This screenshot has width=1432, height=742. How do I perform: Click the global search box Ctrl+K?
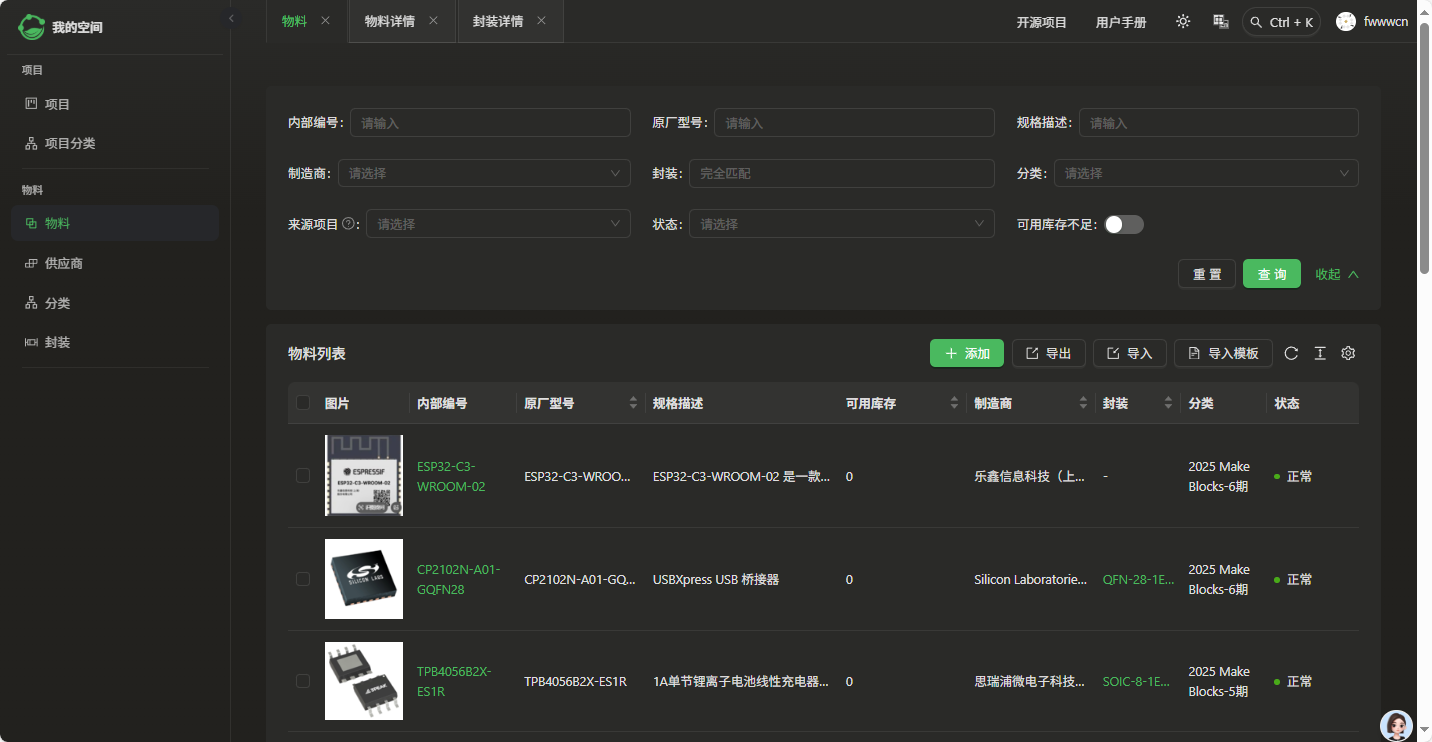coord(1281,20)
